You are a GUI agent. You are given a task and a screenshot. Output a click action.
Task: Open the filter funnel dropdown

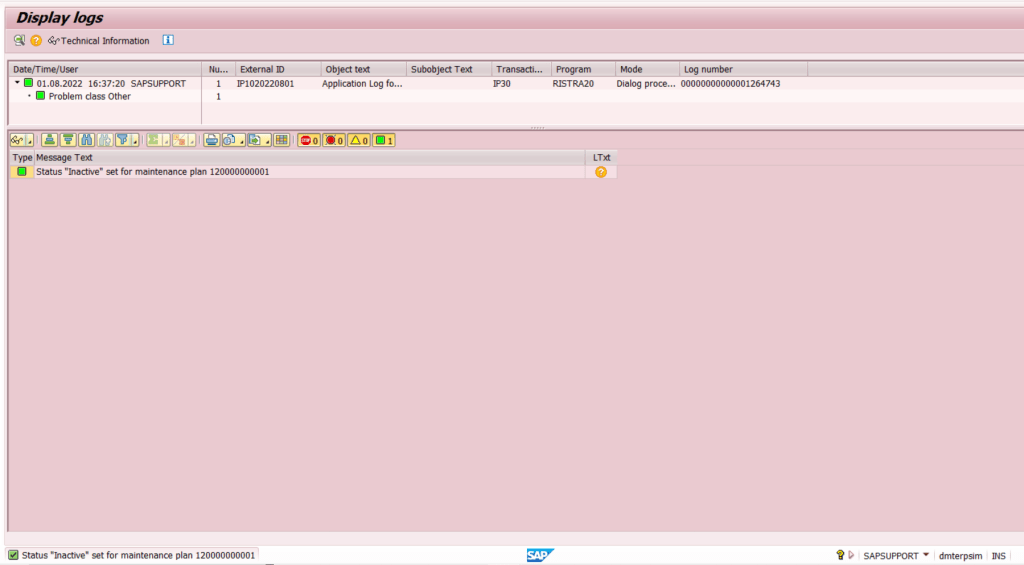134,141
